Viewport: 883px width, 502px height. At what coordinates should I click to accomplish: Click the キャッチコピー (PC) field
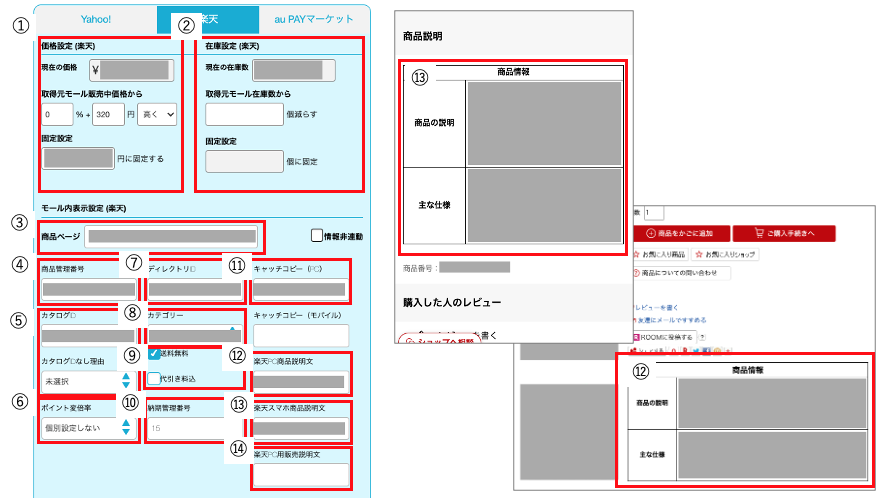[300, 290]
